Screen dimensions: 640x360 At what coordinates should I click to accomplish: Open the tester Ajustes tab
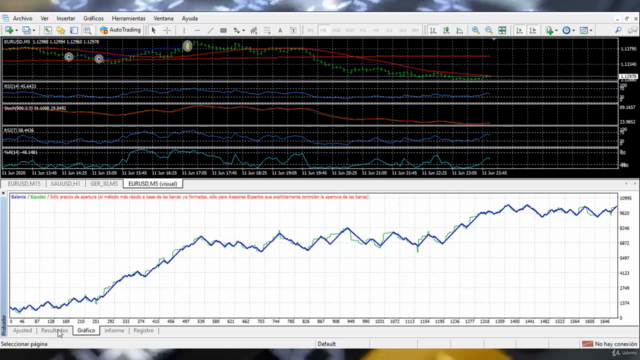[22, 331]
